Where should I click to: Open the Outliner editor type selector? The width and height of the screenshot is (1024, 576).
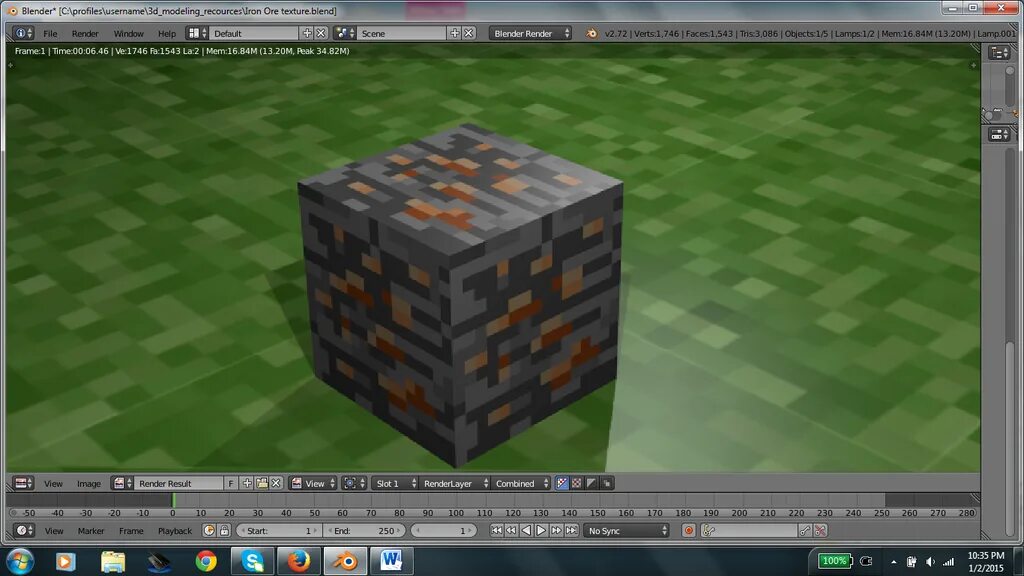pos(999,53)
